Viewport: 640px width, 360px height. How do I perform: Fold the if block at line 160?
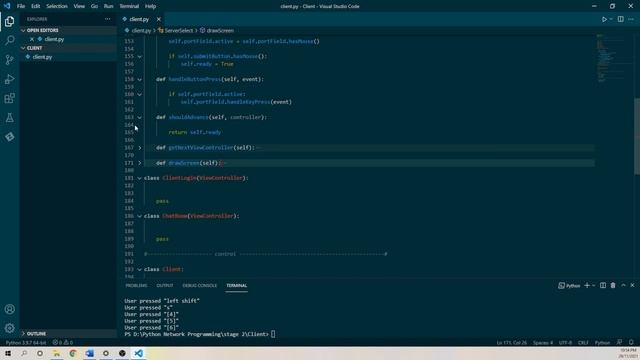tap(140, 94)
